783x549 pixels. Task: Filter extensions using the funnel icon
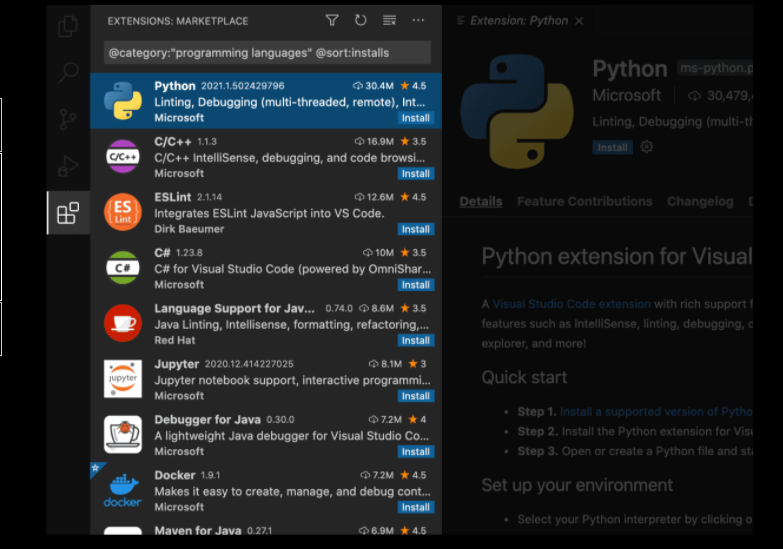pyautogui.click(x=332, y=20)
